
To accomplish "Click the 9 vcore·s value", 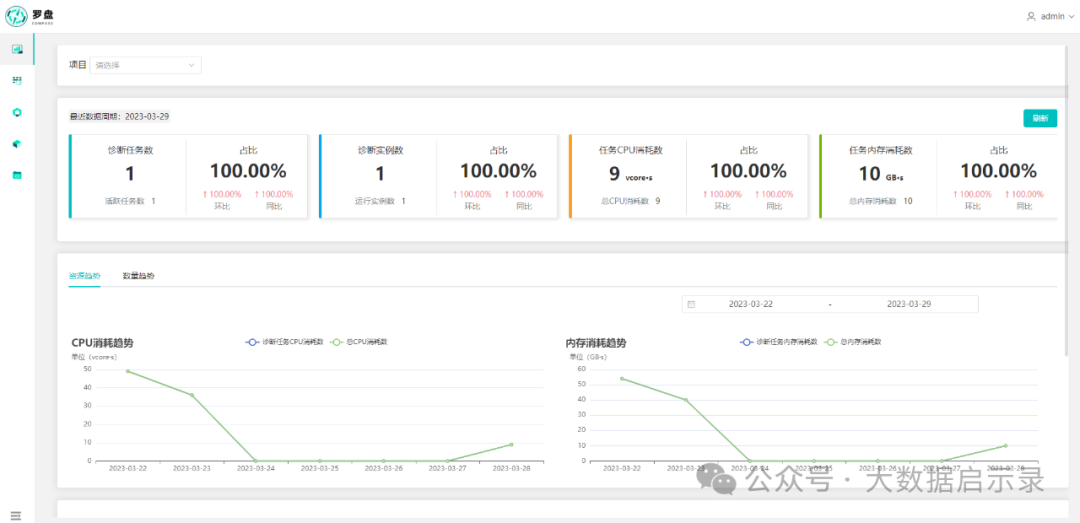I will 630,174.
